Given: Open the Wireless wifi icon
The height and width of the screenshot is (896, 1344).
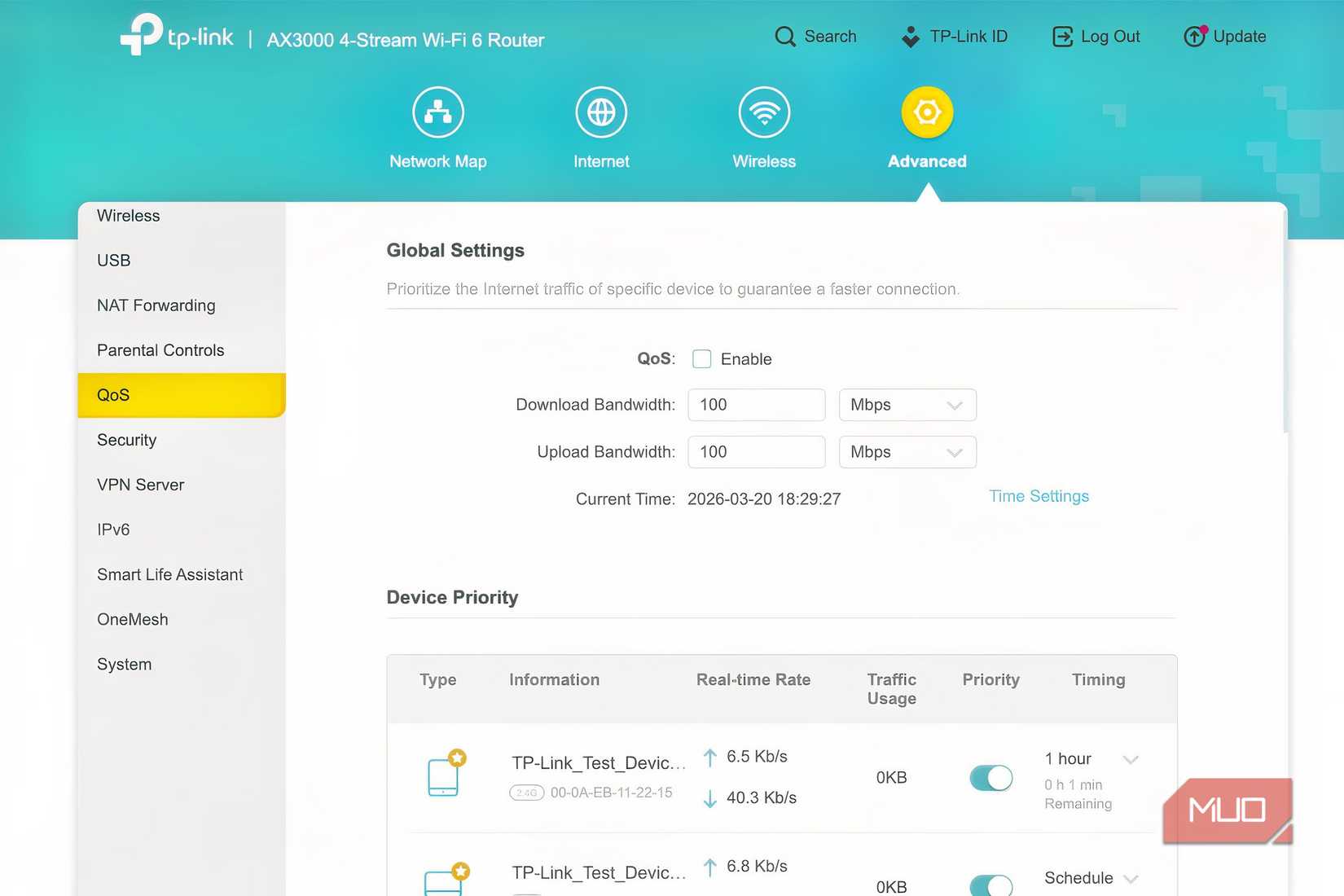Looking at the screenshot, I should (764, 112).
